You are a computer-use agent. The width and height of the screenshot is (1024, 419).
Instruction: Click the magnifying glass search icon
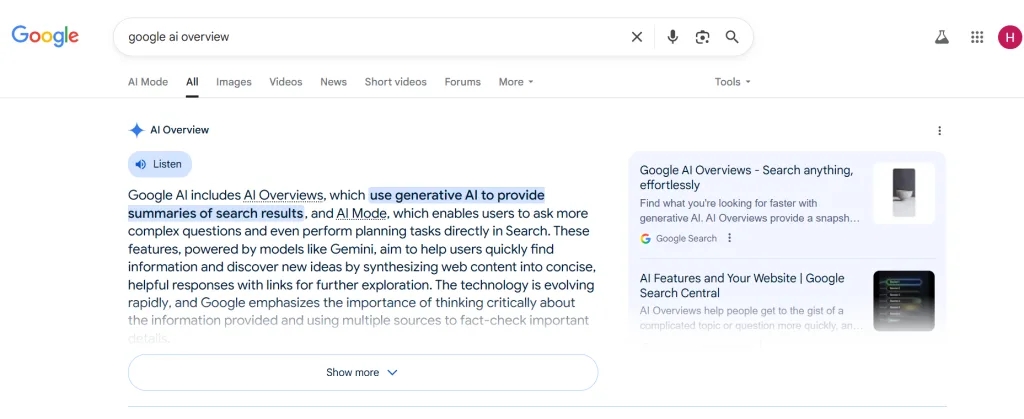coord(732,37)
